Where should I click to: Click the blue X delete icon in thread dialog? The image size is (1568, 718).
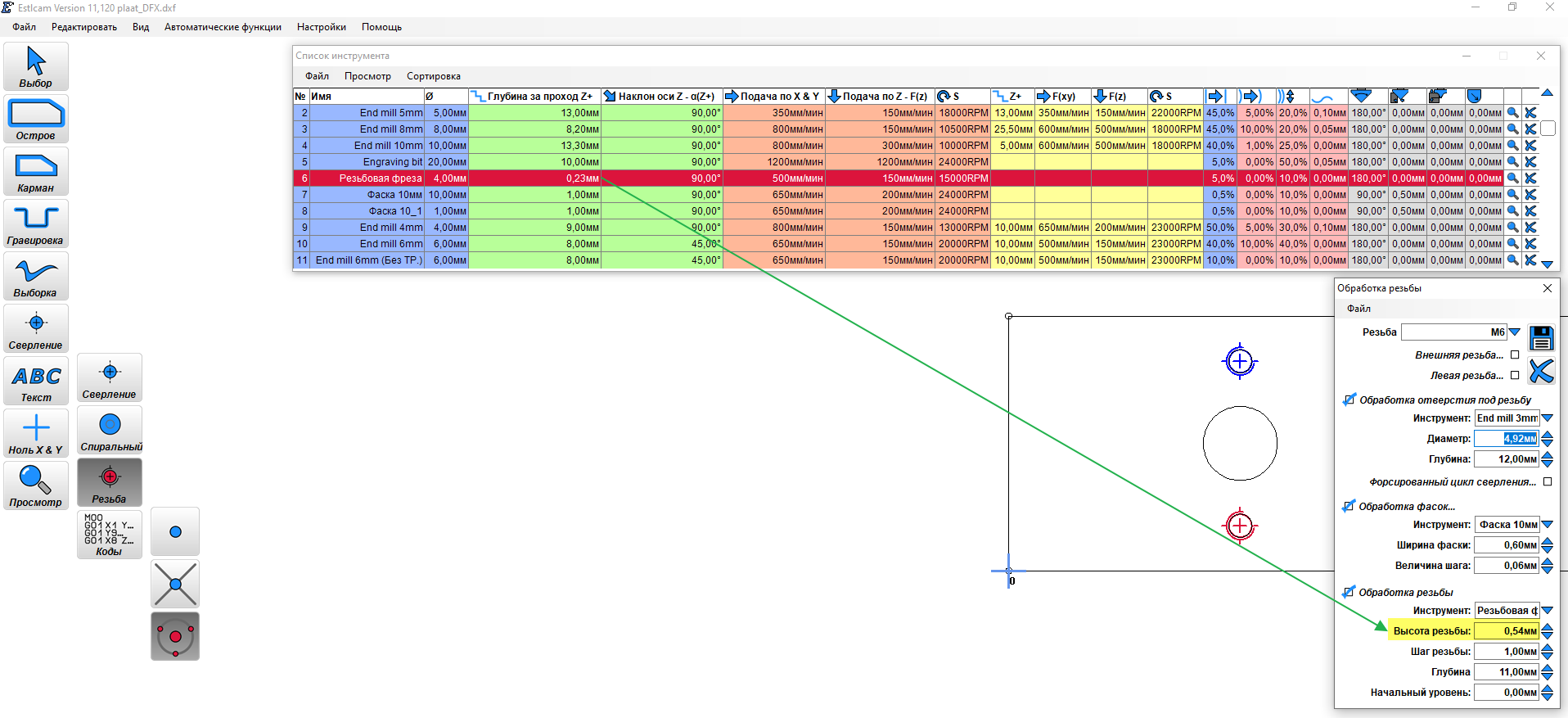pyautogui.click(x=1541, y=371)
